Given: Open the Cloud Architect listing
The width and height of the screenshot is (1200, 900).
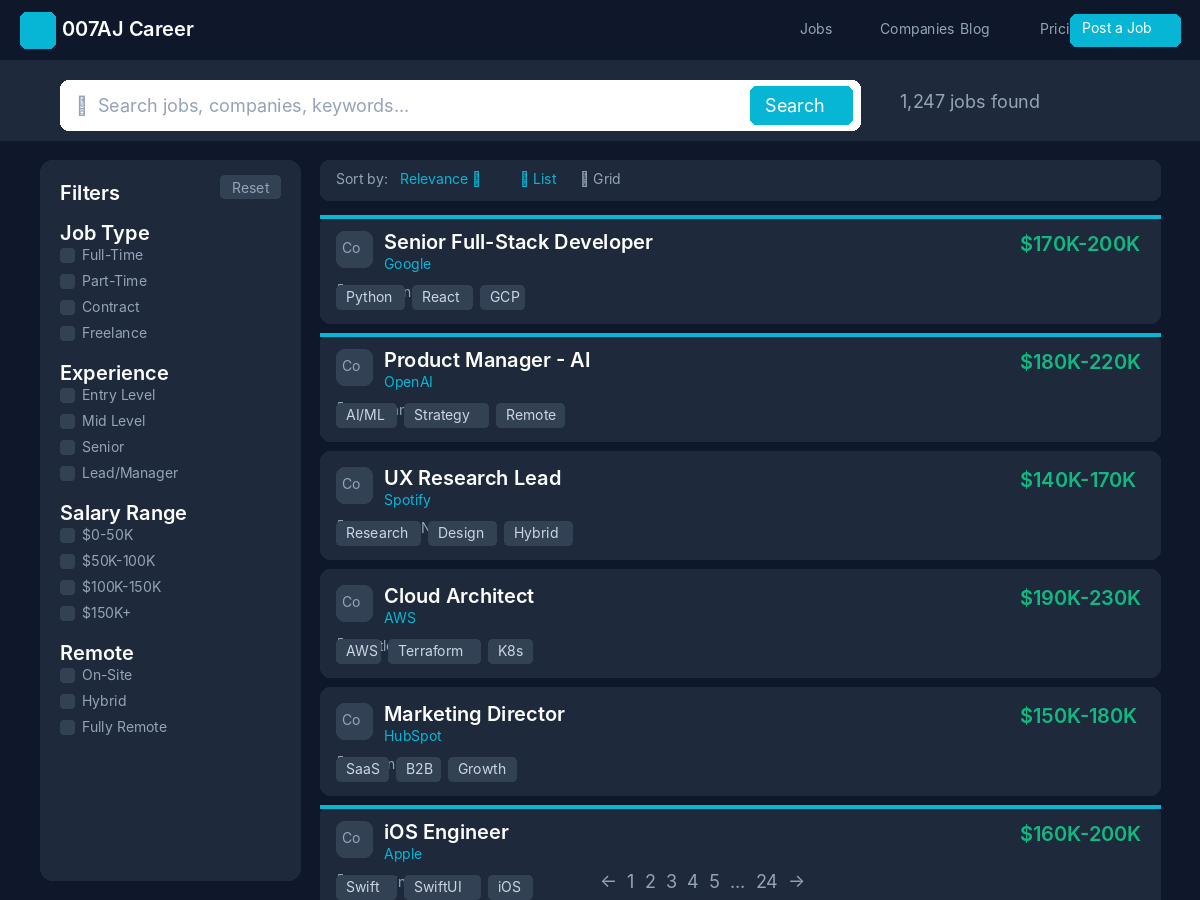Looking at the screenshot, I should 459,596.
